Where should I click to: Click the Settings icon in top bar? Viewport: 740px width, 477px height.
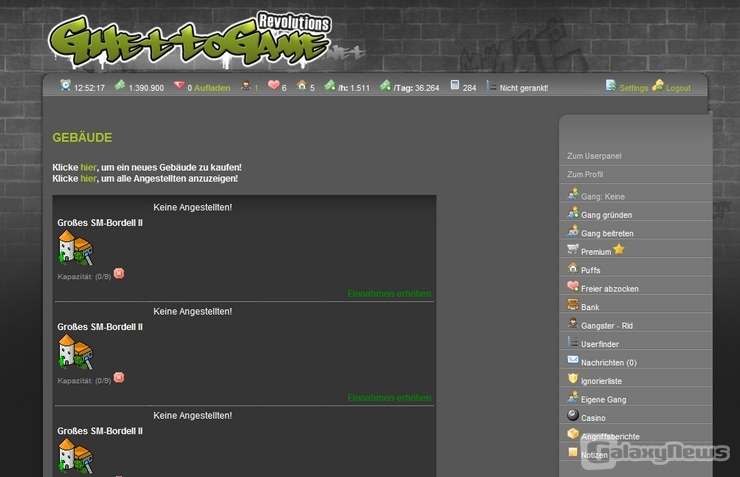coord(611,85)
